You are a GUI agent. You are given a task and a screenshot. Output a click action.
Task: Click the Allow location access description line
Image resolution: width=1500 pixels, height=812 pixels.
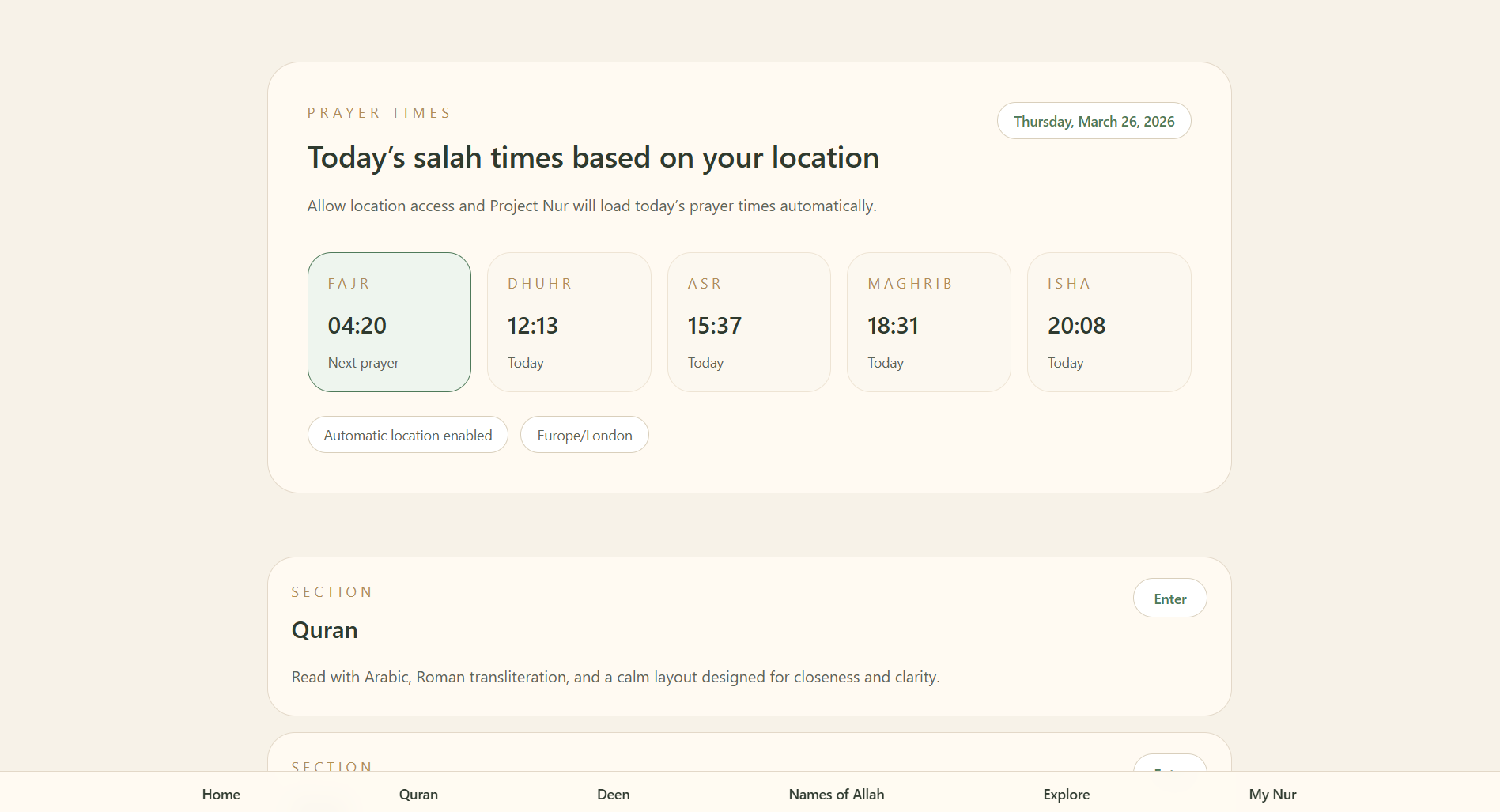591,206
